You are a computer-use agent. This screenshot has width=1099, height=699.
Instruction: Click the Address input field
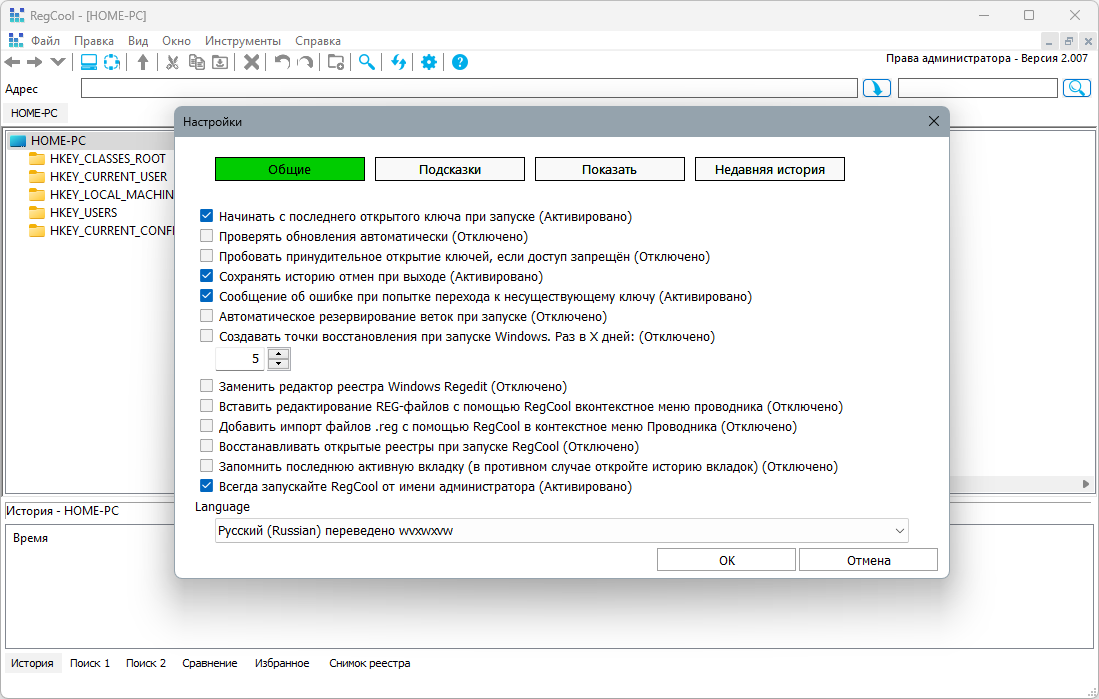[x=469, y=88]
